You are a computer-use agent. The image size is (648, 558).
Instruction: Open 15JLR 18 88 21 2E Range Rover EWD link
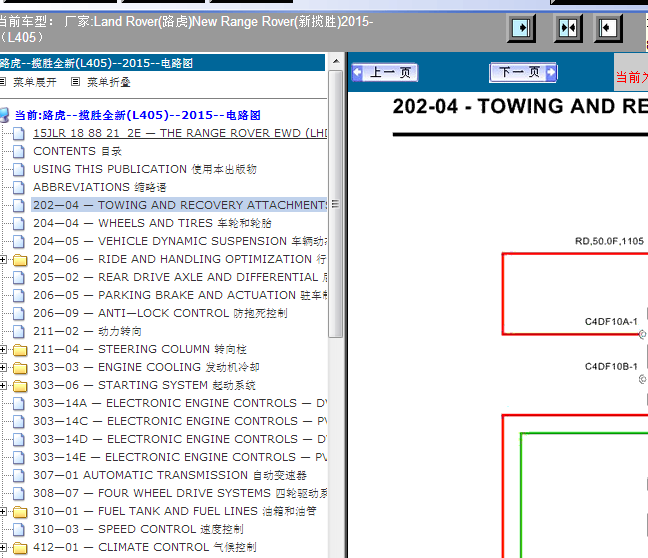coord(180,133)
